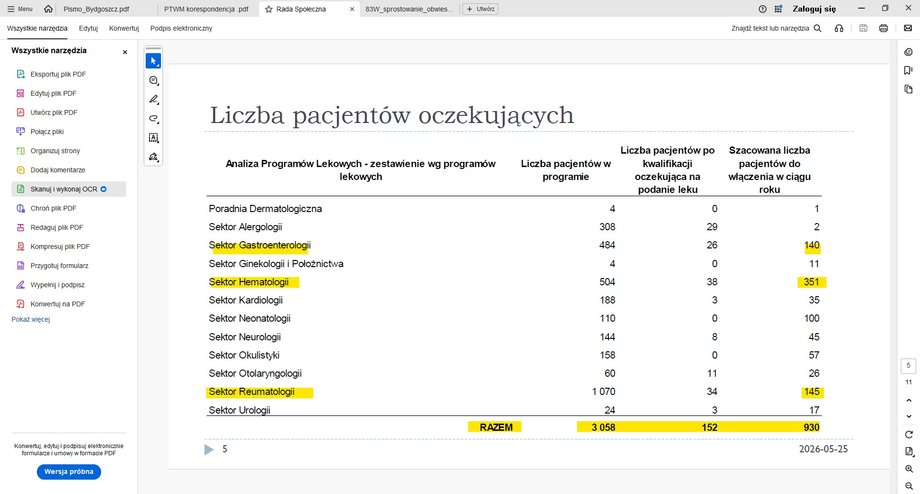
Task: Switch to 83W_sprostowanie_obwies... tab
Action: click(409, 9)
